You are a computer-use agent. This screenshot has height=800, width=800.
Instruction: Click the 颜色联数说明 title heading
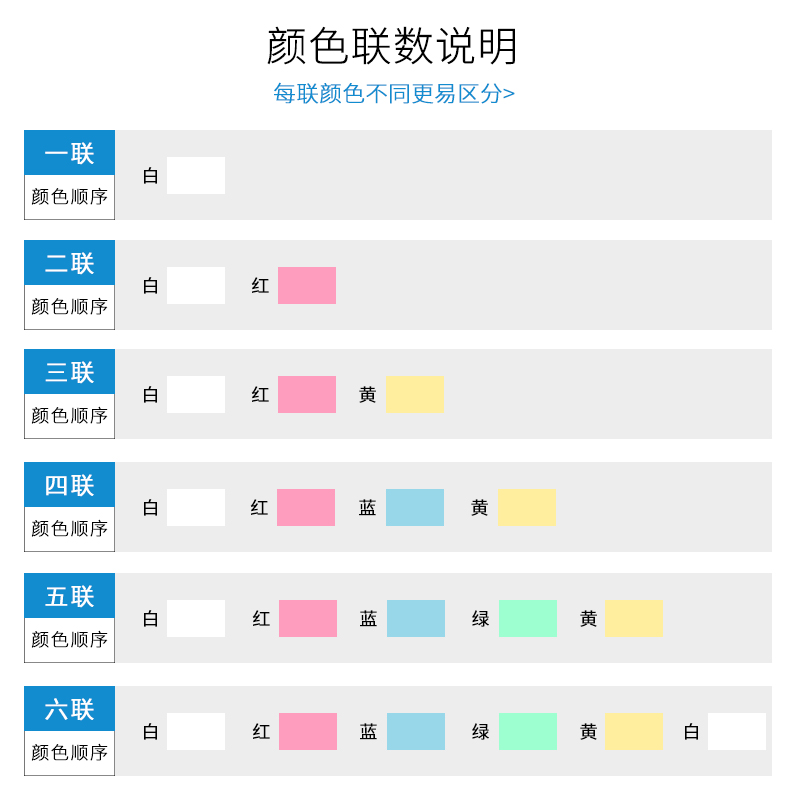392,46
